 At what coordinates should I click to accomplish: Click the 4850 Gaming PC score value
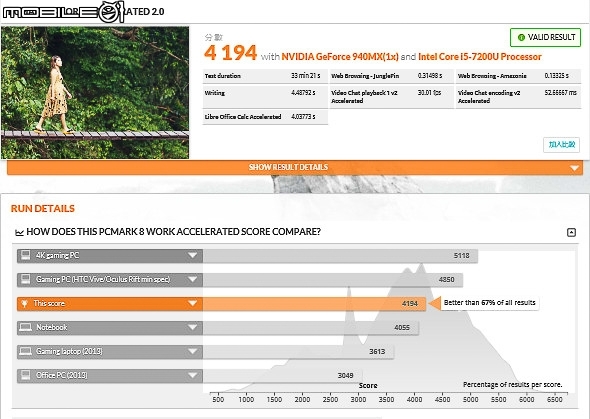click(446, 280)
